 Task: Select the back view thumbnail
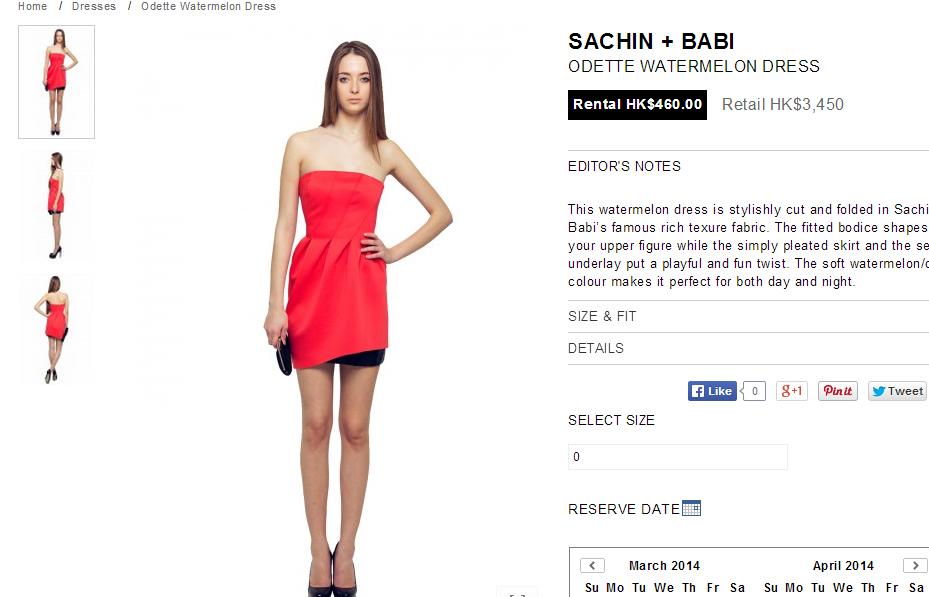pyautogui.click(x=56, y=329)
